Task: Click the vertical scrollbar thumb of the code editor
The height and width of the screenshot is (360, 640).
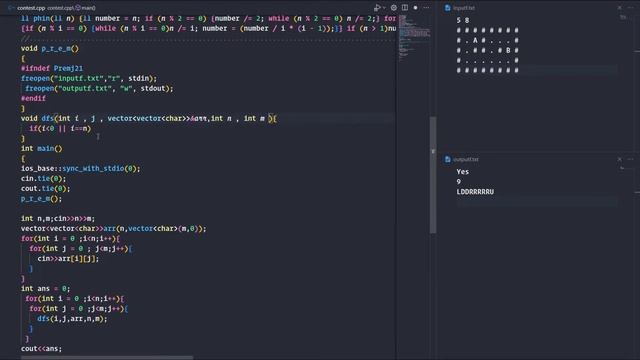Action: [433, 175]
